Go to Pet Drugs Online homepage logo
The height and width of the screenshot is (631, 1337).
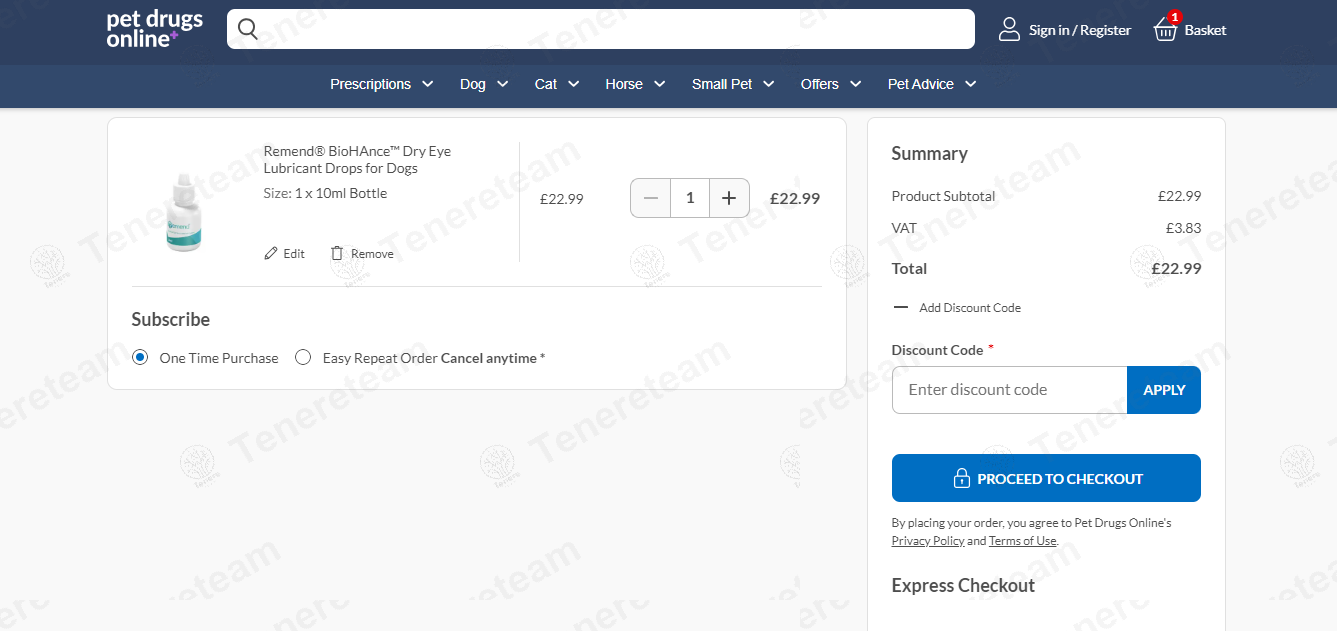tap(155, 29)
